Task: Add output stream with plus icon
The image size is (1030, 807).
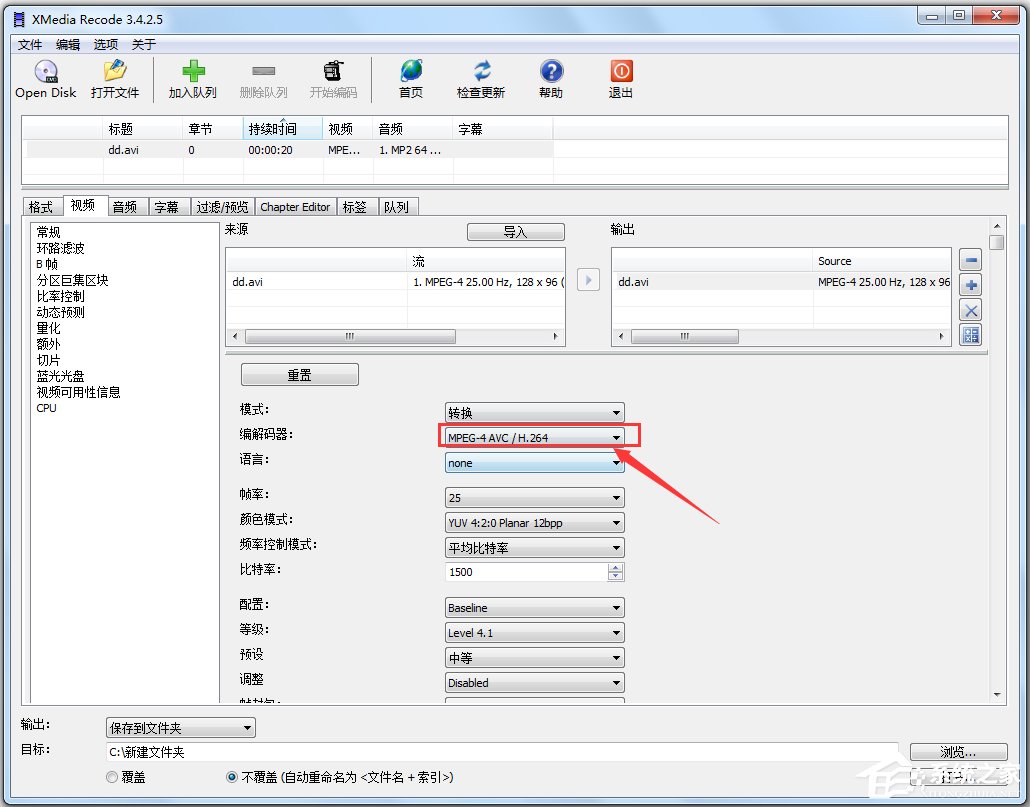Action: pos(969,284)
